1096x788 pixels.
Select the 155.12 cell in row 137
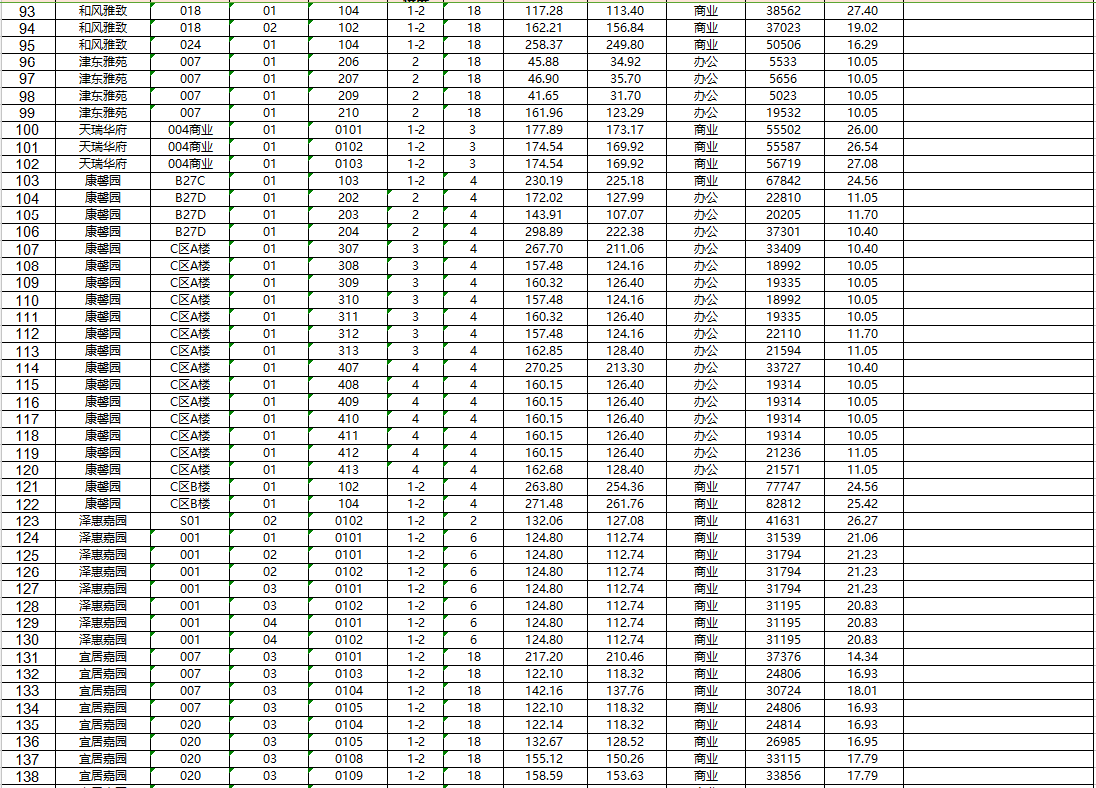(x=544, y=759)
